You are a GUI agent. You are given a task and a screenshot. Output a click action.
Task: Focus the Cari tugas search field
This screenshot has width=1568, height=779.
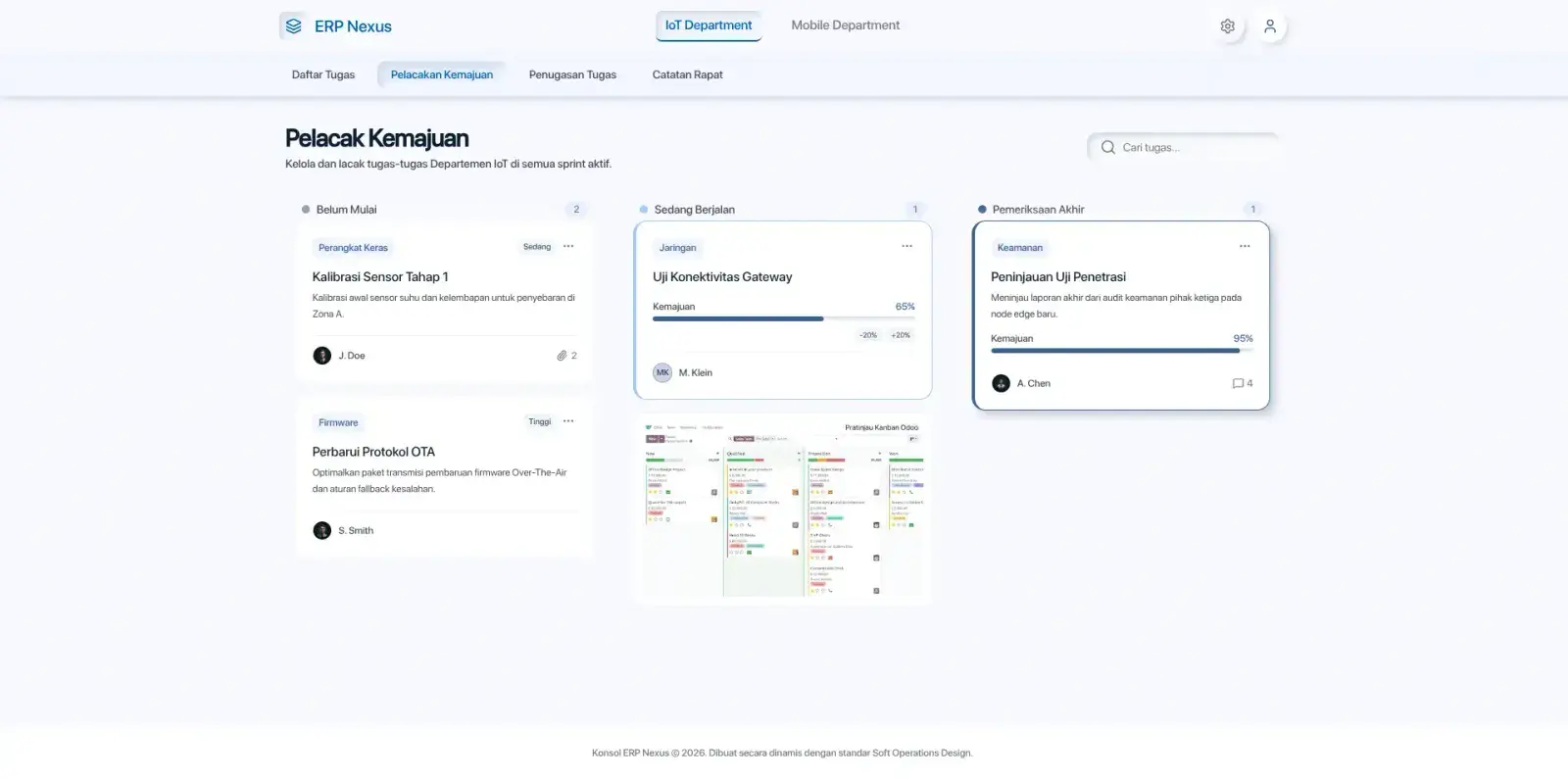pyautogui.click(x=1184, y=147)
